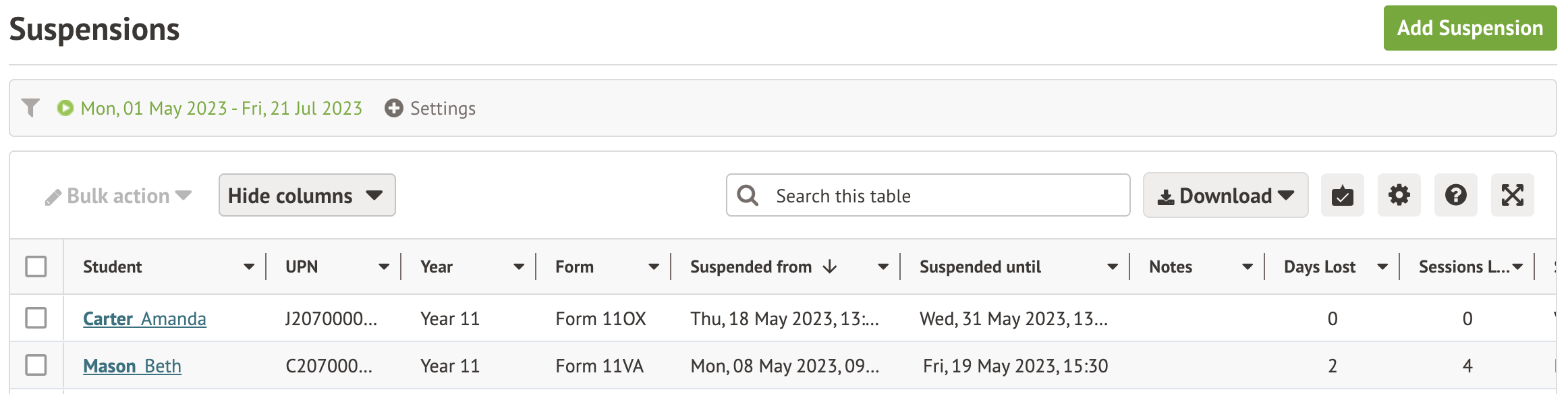This screenshot has width=1568, height=394.
Task: Open table settings gear icon
Action: pos(1399,196)
